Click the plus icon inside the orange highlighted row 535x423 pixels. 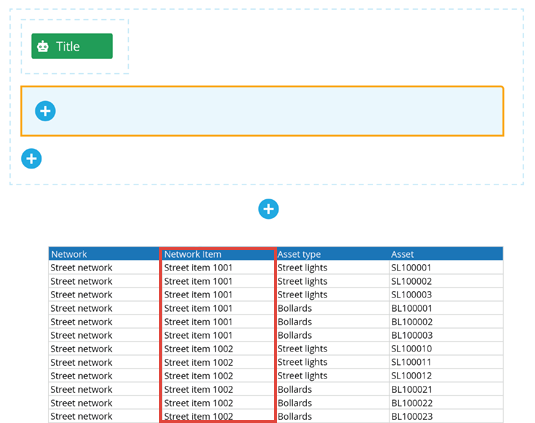pyautogui.click(x=45, y=111)
